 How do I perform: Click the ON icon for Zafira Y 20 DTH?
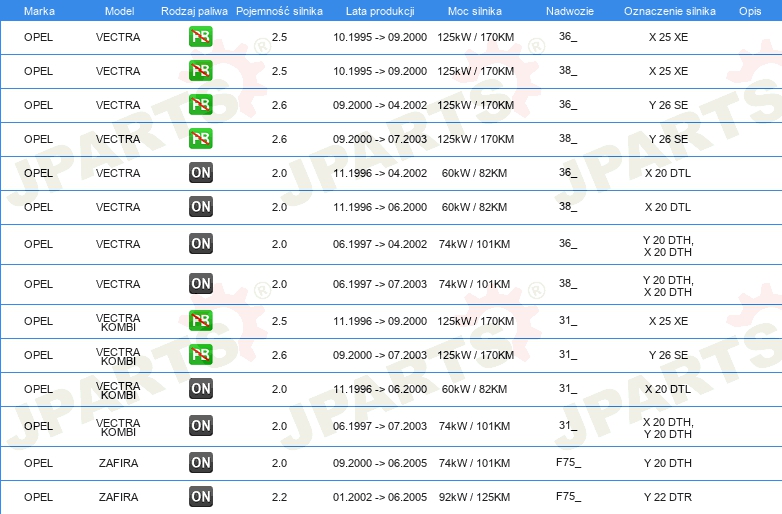[200, 463]
